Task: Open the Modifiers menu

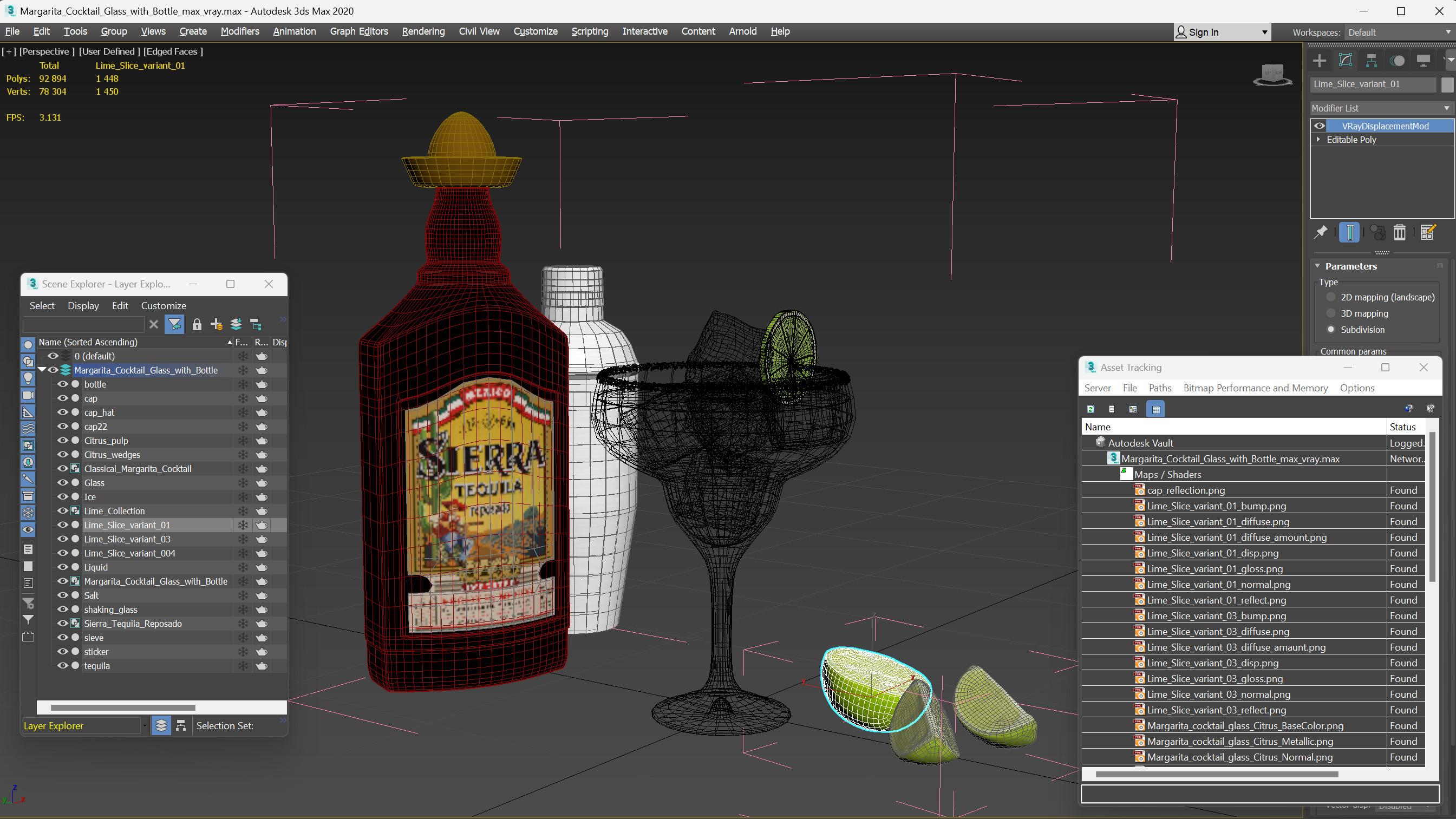Action: 240,31
